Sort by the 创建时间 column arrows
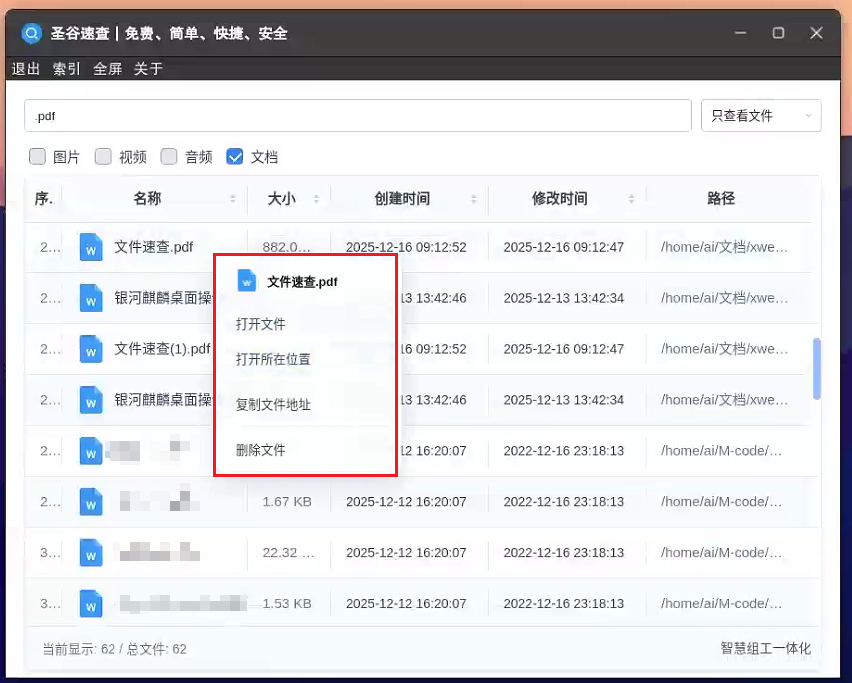Image resolution: width=852 pixels, height=683 pixels. (474, 198)
